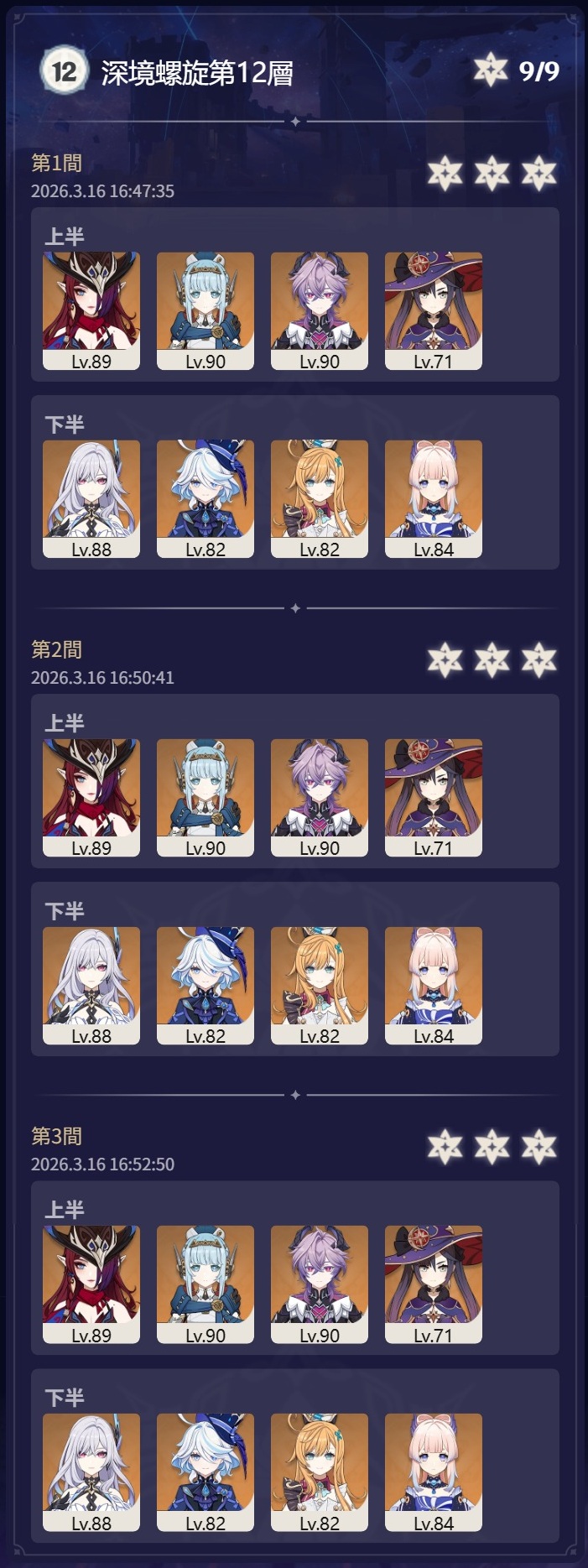Click the 2026.3.16 16:52:50 timestamp
Screen dimensions: 588x1568
[102, 1164]
